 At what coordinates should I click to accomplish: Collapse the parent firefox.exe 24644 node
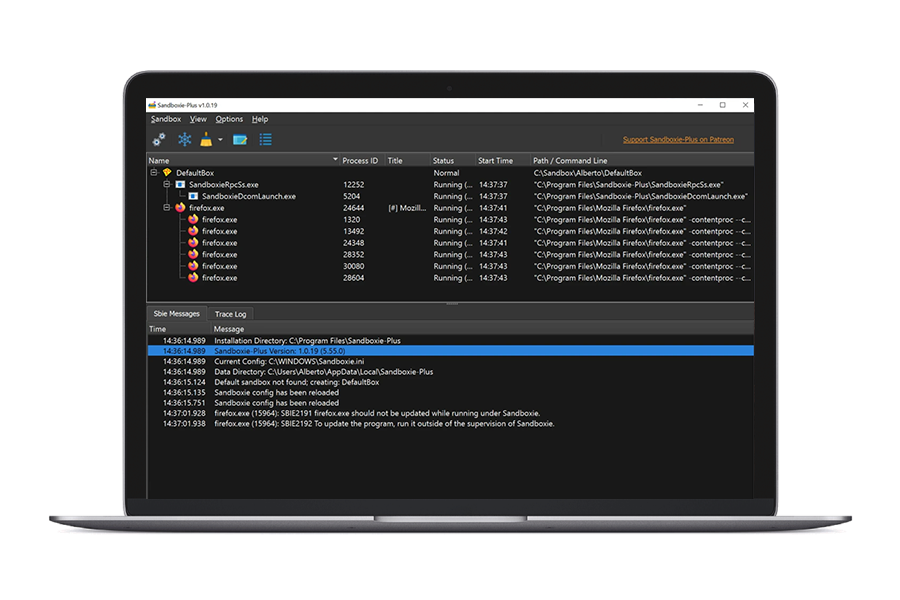coord(167,207)
